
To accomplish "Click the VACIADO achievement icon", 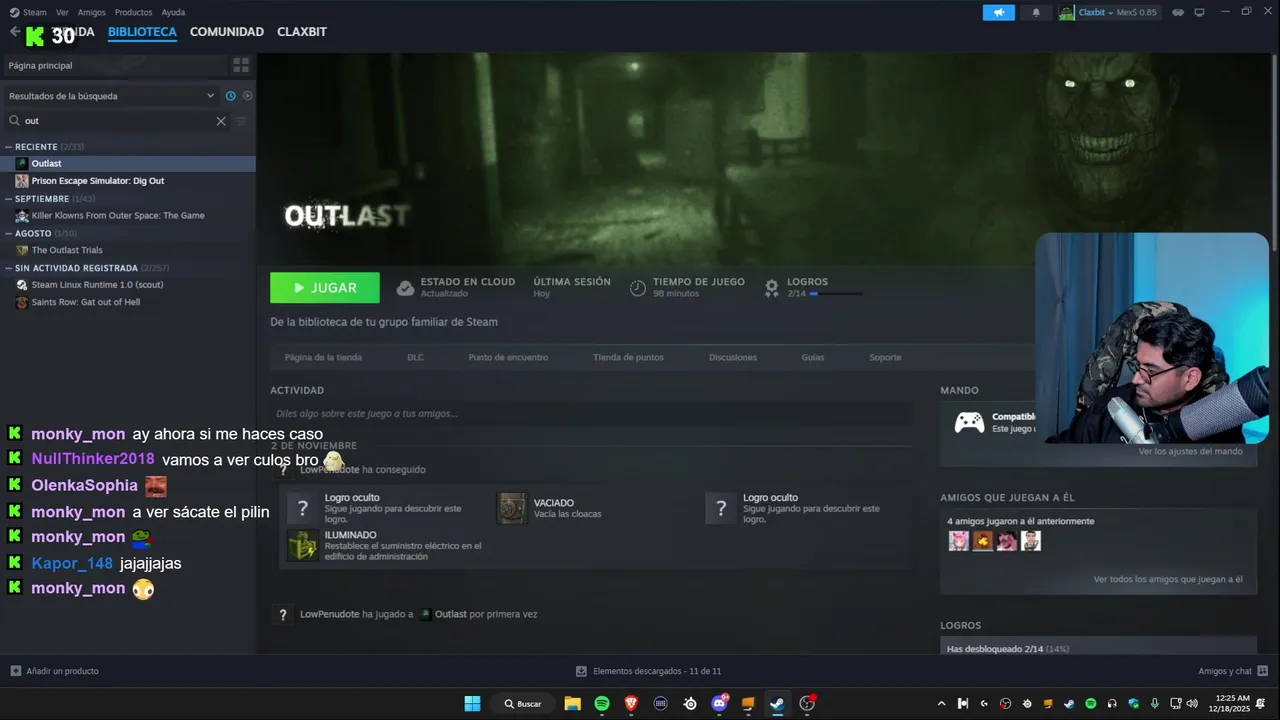I will point(512,508).
